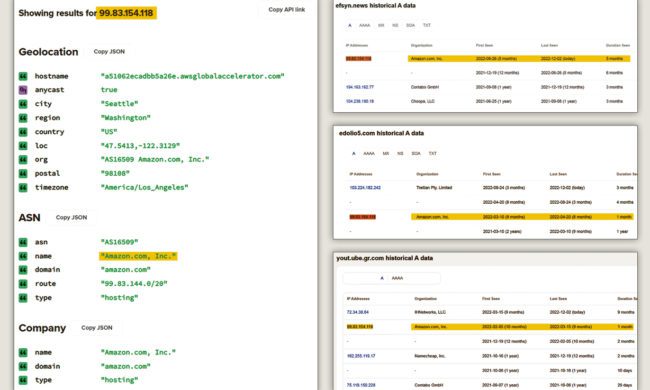Click the green quote icon beside org

[23, 160]
